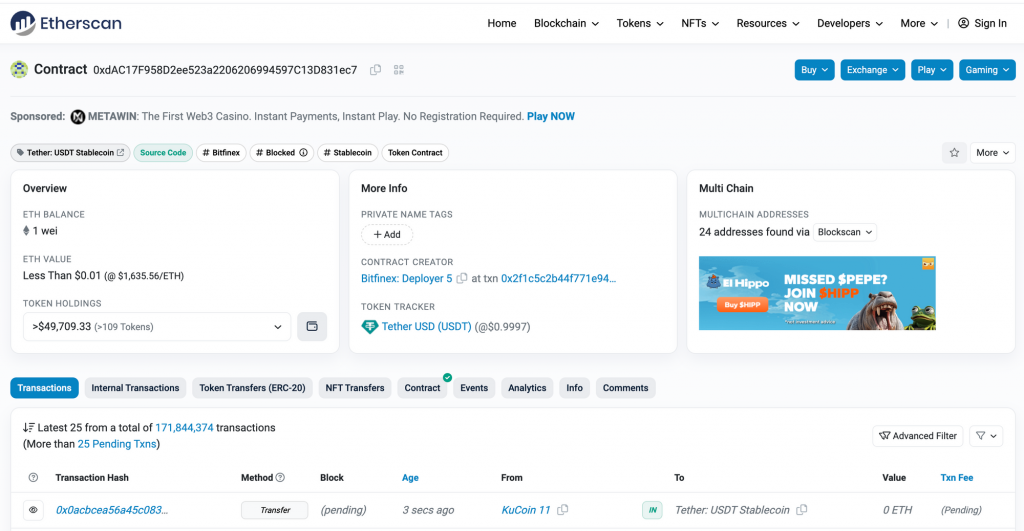Click the Method column help icon
The image size is (1024, 531).
click(280, 477)
